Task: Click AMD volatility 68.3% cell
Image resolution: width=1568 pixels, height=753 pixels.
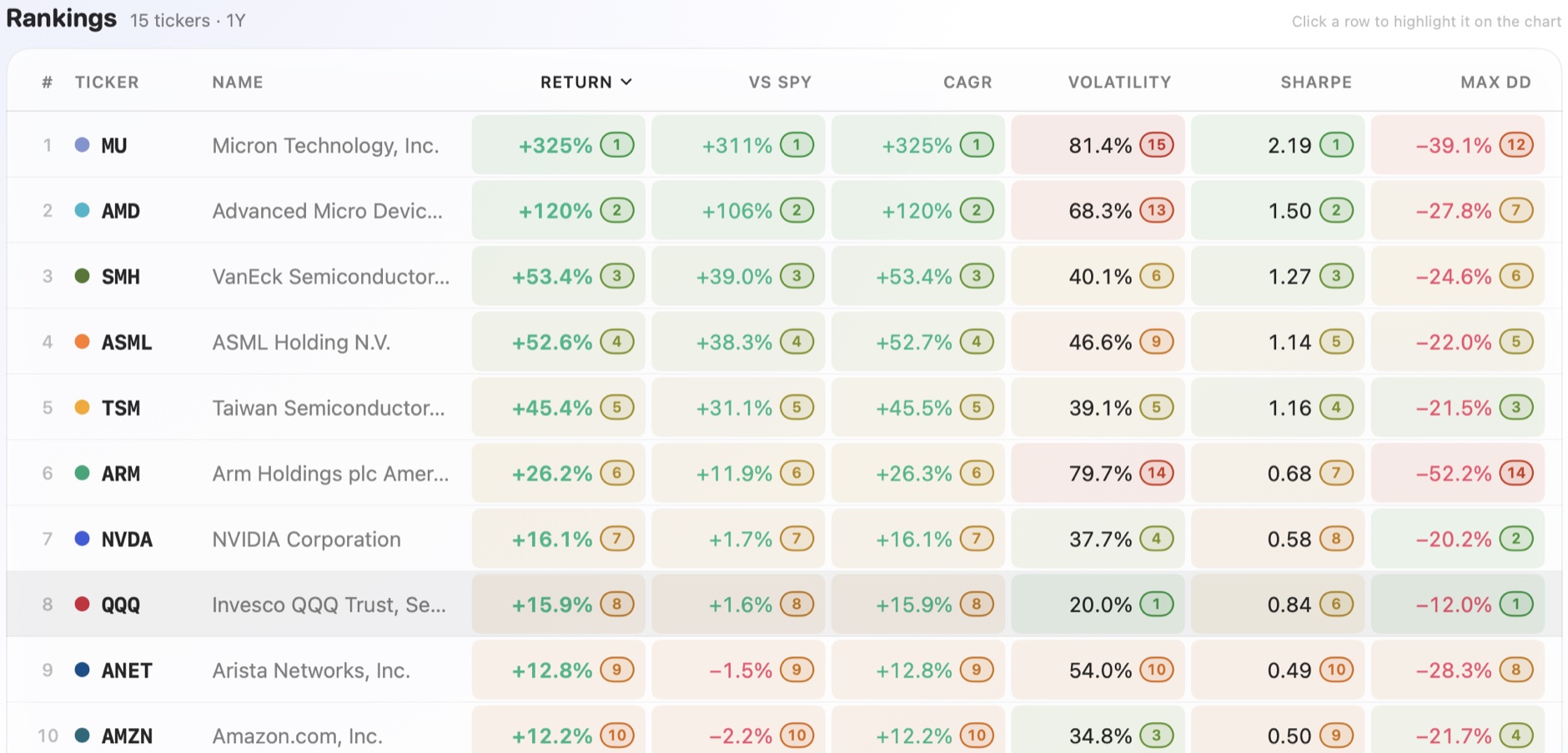Action: coord(1098,211)
